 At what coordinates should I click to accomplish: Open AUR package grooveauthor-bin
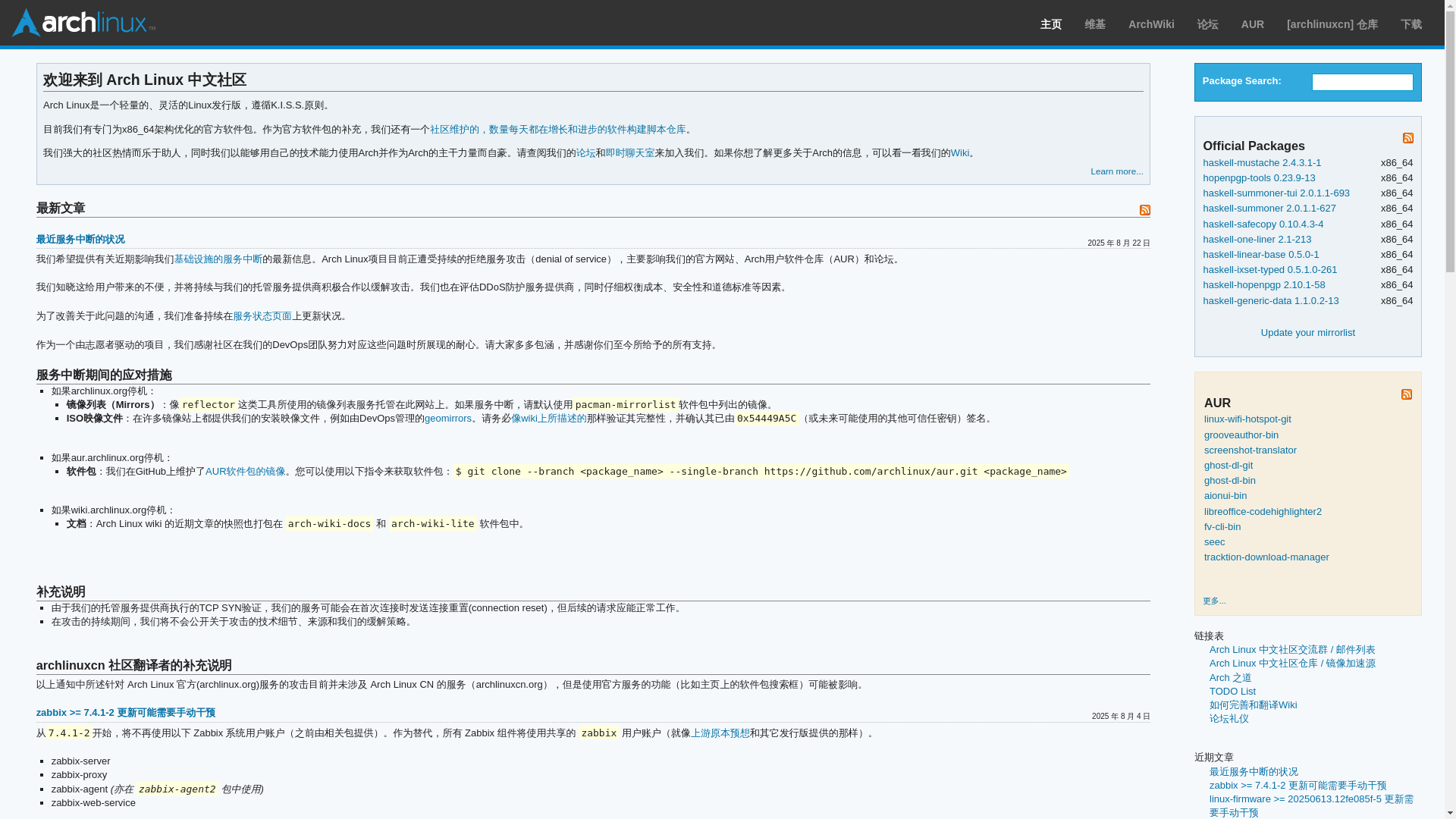point(1241,435)
